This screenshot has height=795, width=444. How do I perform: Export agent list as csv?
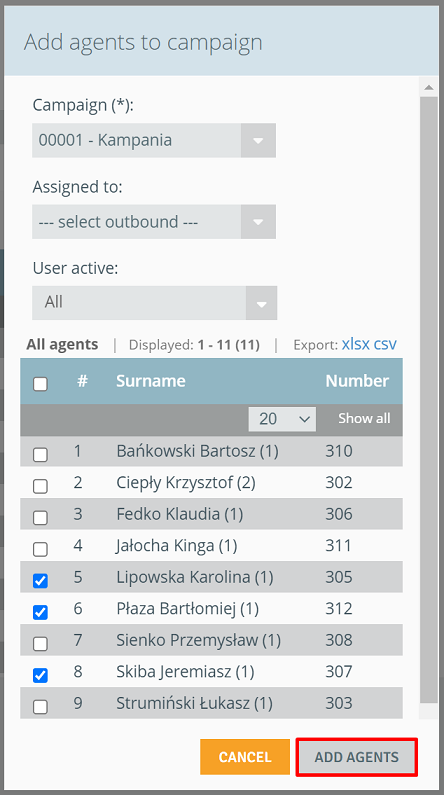[385, 344]
